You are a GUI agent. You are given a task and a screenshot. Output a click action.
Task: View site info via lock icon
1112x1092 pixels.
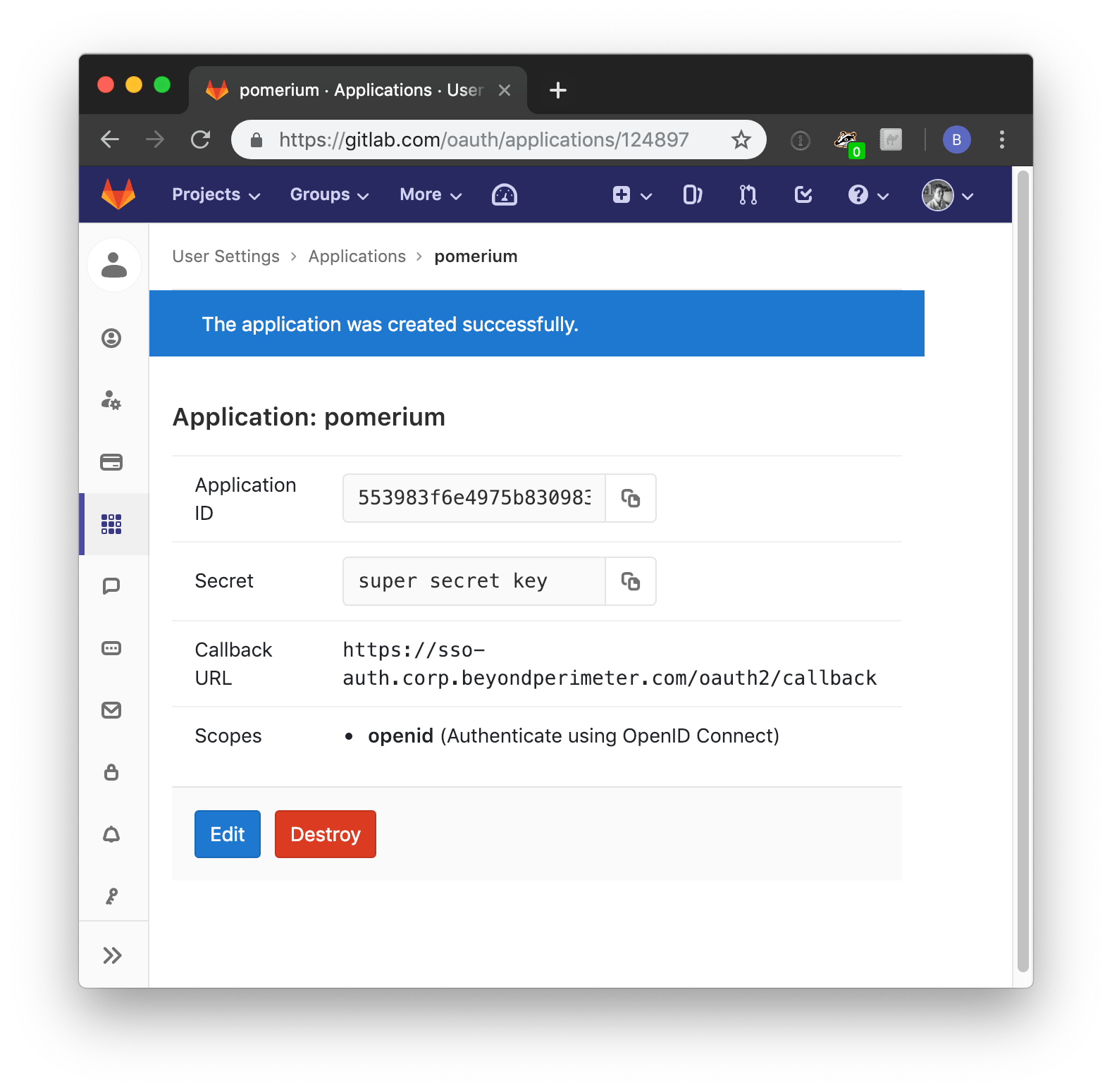[257, 140]
